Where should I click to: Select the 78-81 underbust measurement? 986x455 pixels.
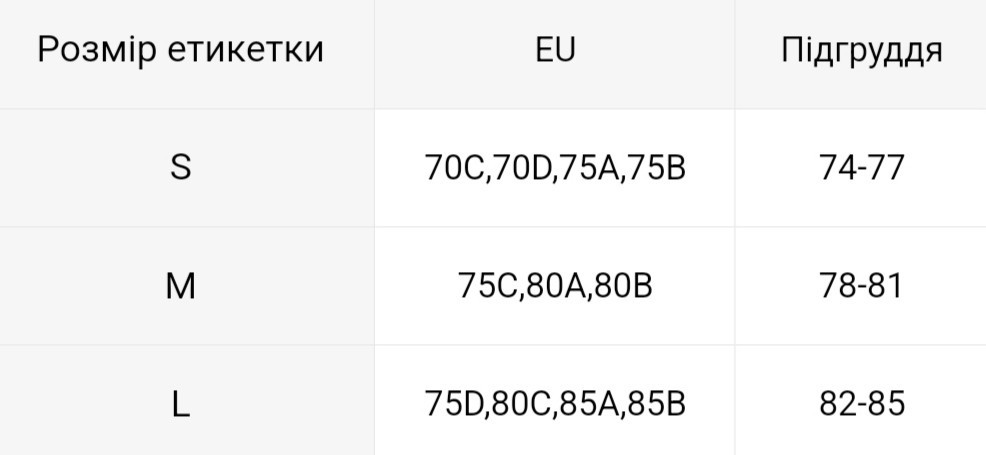861,286
